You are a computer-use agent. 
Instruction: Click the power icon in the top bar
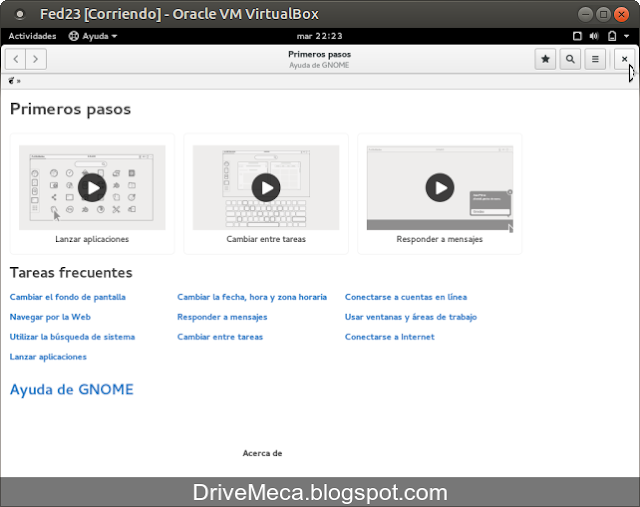612,36
